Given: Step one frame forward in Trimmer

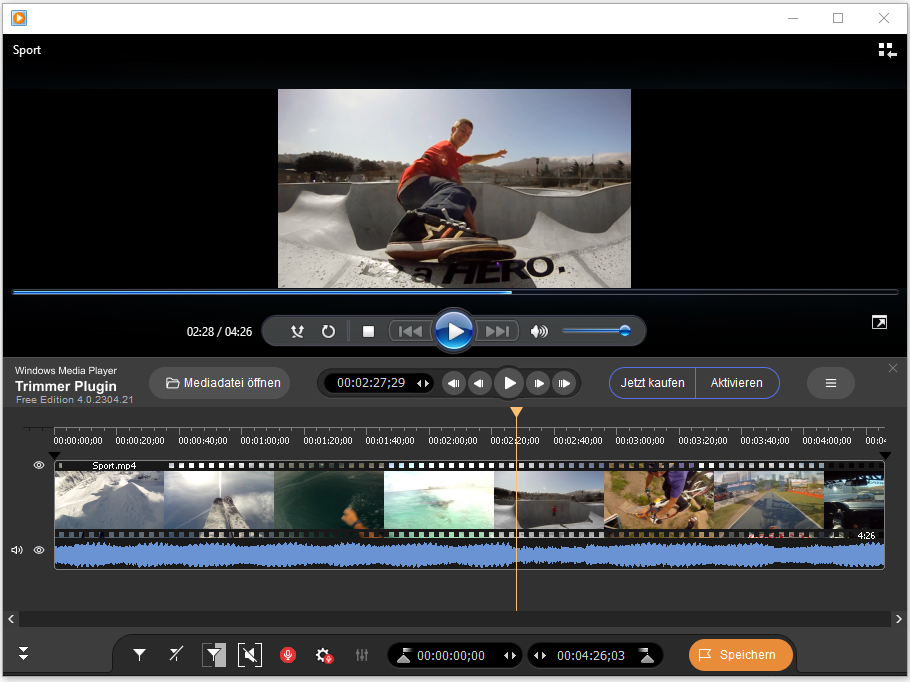Looking at the screenshot, I should click(x=539, y=383).
